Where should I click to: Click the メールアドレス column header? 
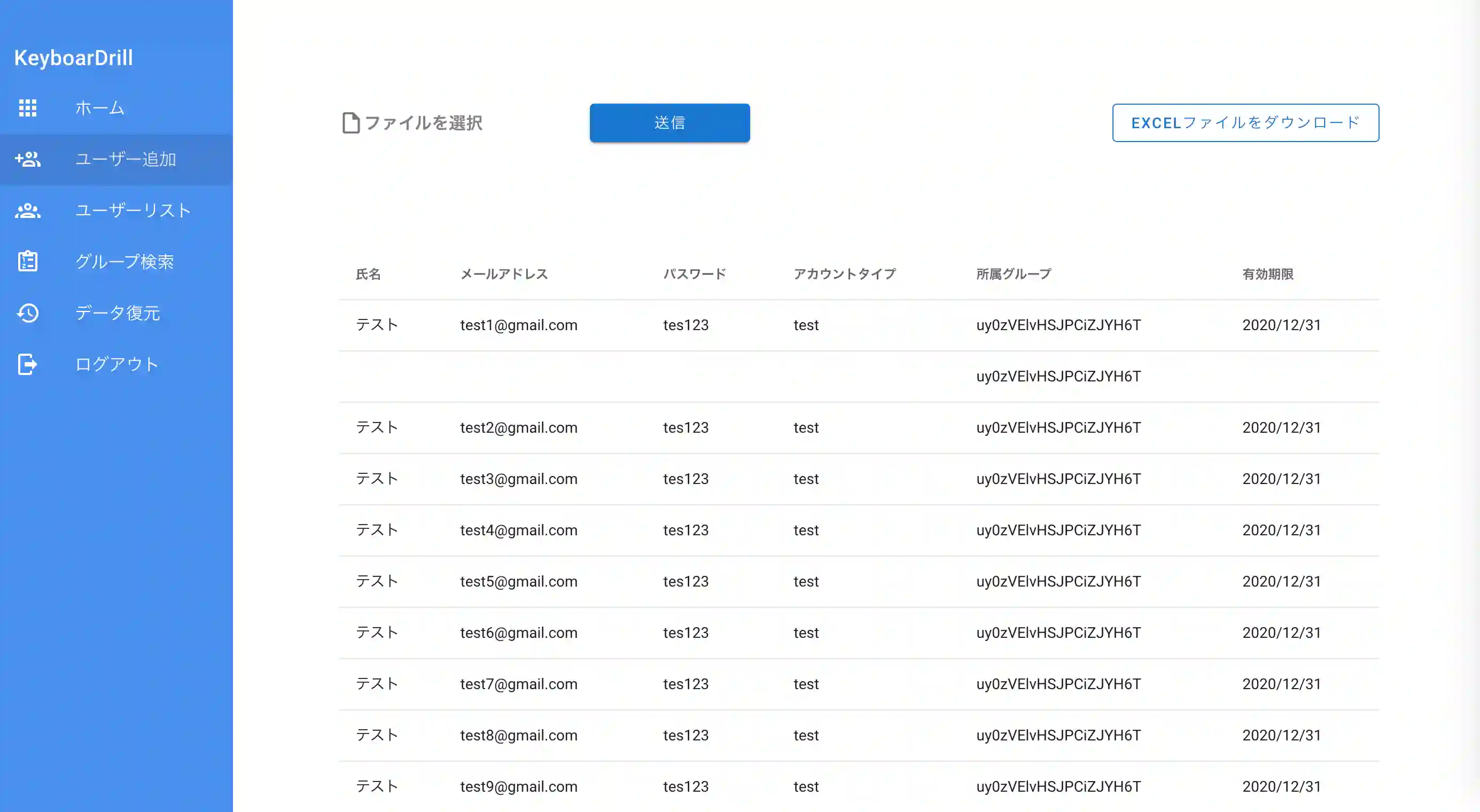[504, 274]
